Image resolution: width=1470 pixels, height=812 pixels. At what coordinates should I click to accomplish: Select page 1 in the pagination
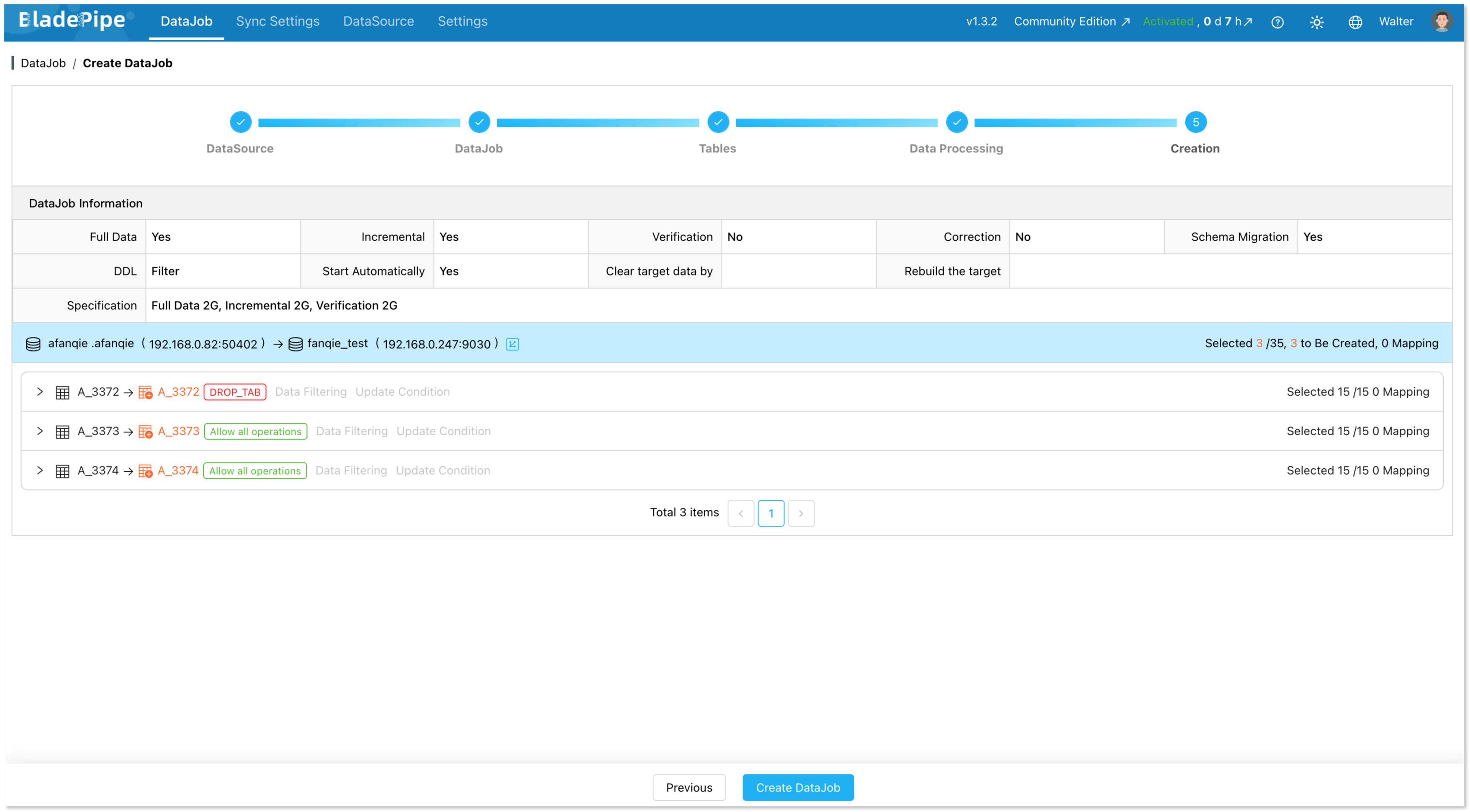pyautogui.click(x=771, y=513)
